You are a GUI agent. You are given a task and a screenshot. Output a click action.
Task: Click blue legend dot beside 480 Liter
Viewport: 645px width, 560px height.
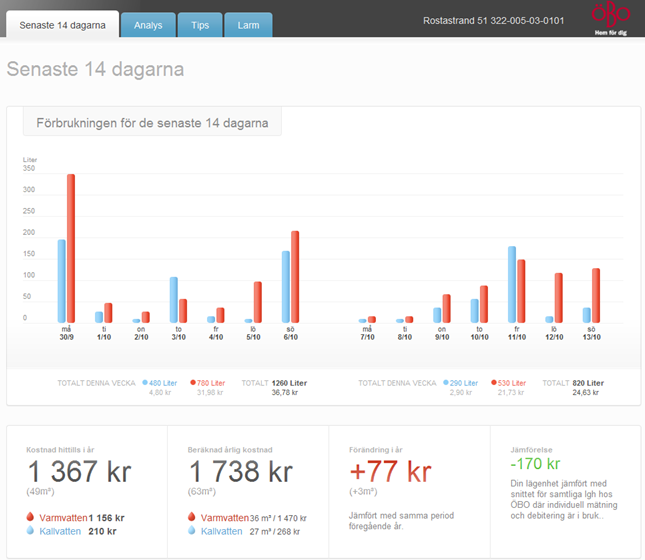(x=145, y=383)
